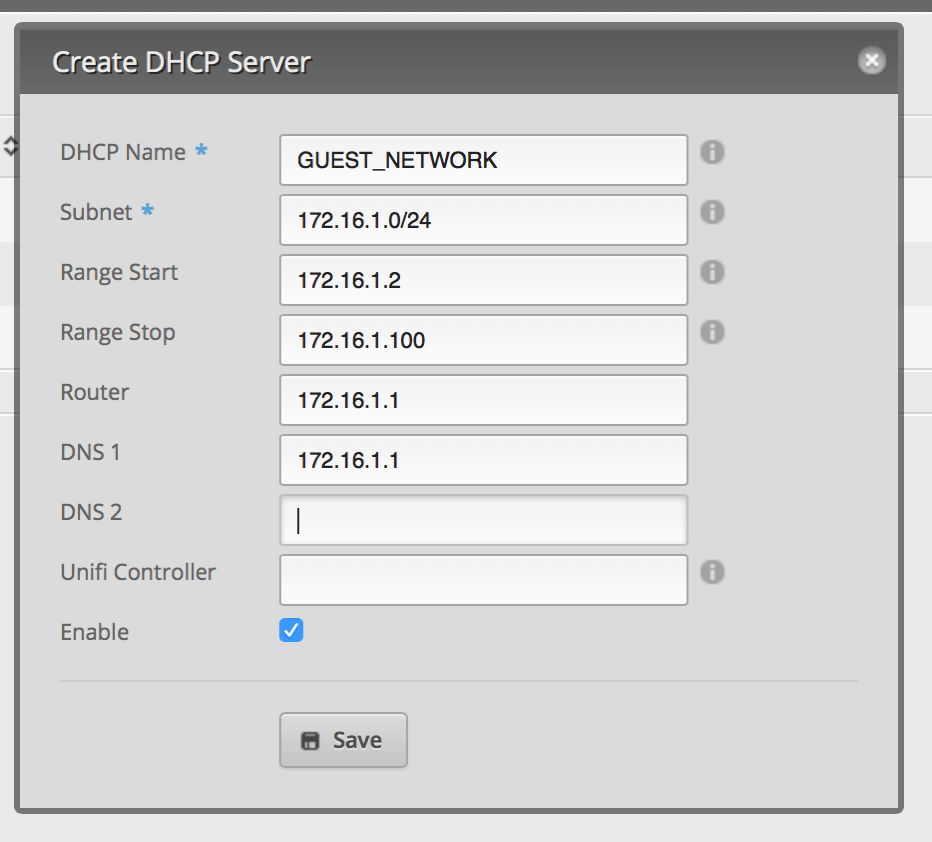This screenshot has height=842, width=932.
Task: Click the sort arrows behind the dialog
Action: pyautogui.click(x=10, y=146)
